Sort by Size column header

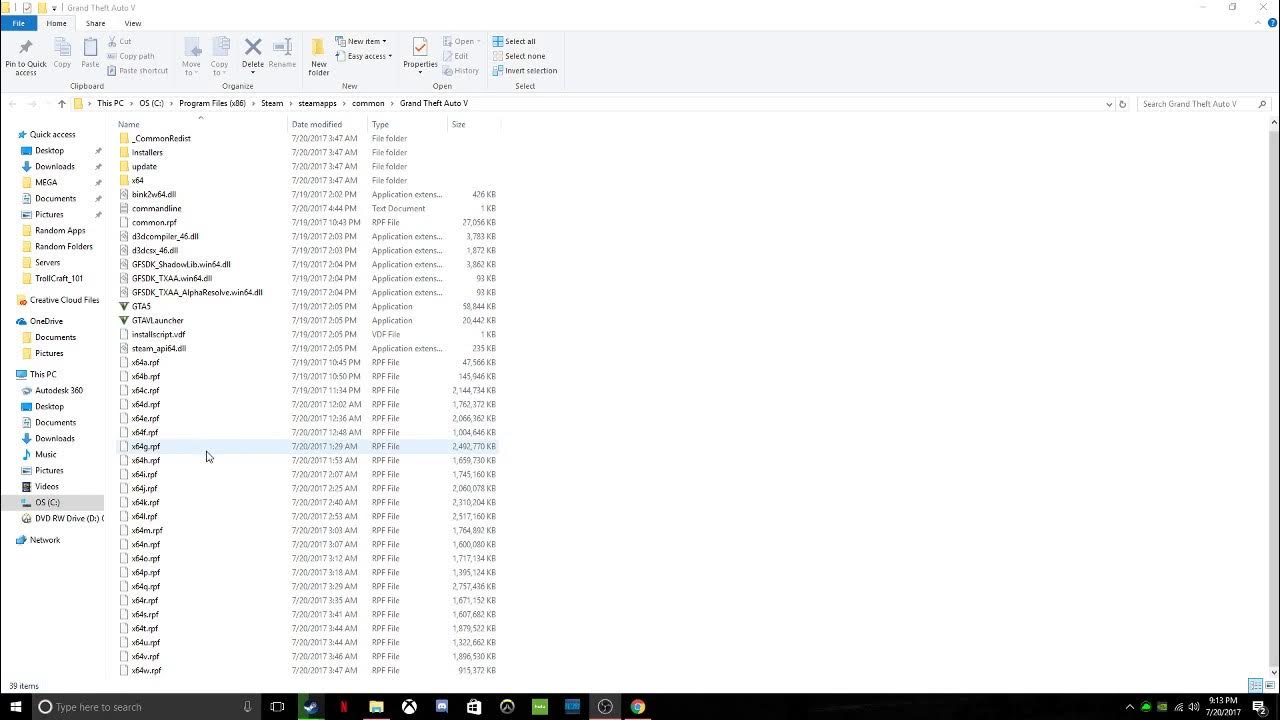(x=473, y=124)
